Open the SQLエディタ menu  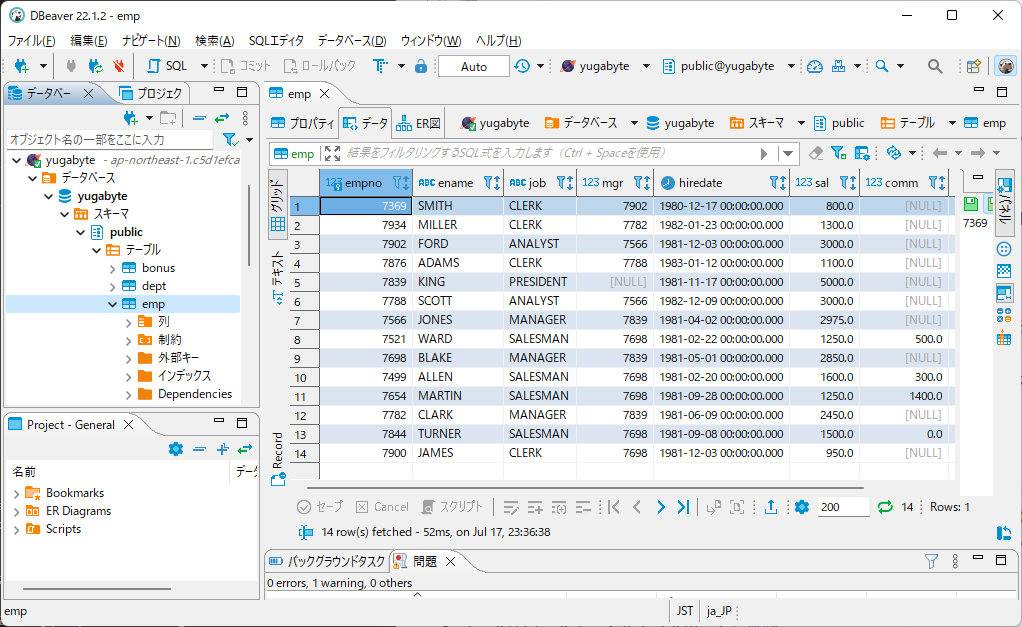pyautogui.click(x=276, y=40)
